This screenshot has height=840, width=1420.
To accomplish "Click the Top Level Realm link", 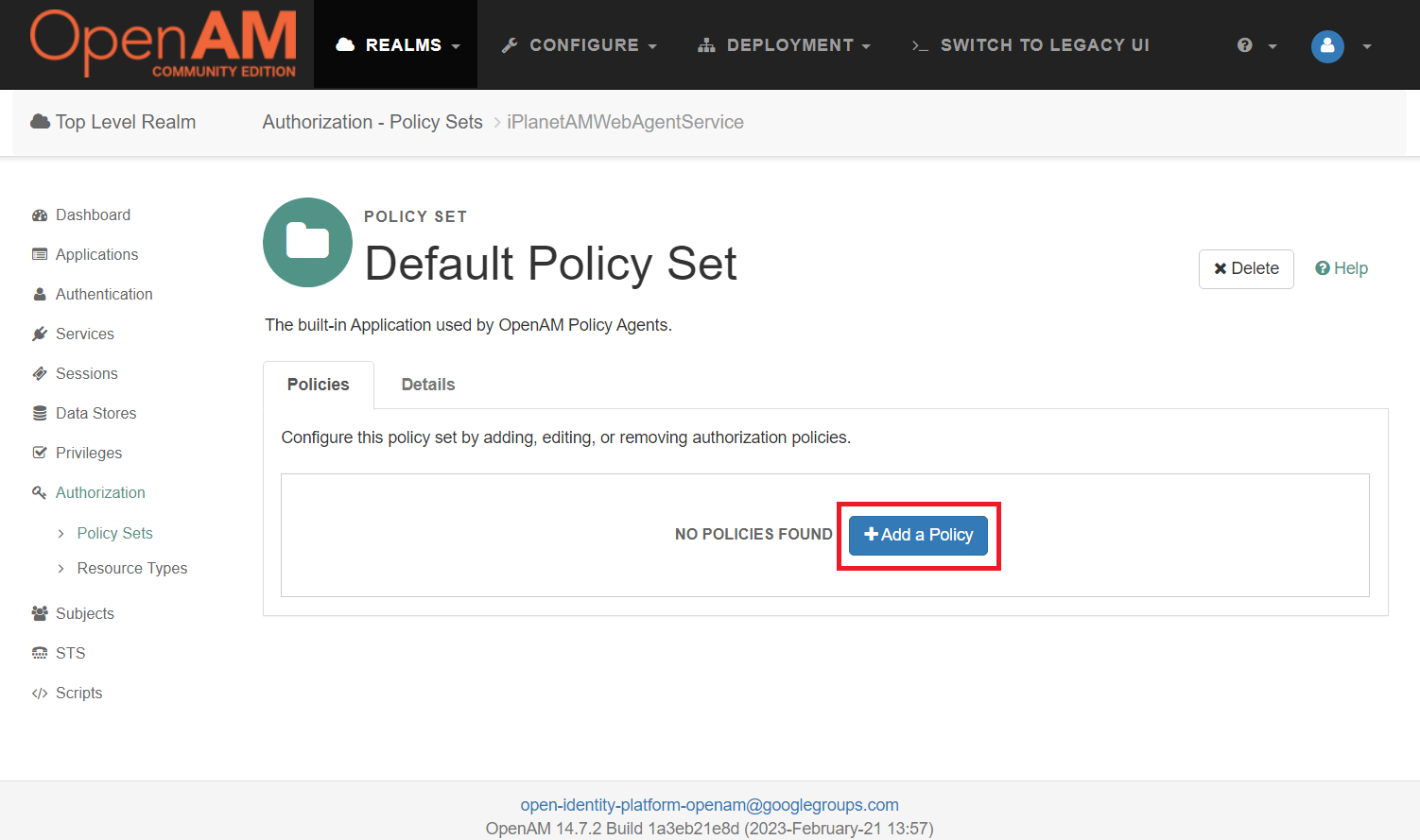I will click(x=113, y=122).
